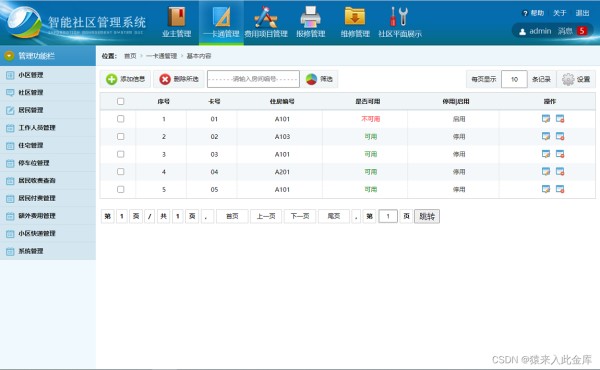Click 一卡通管理 in the breadcrumb

pyautogui.click(x=161, y=56)
